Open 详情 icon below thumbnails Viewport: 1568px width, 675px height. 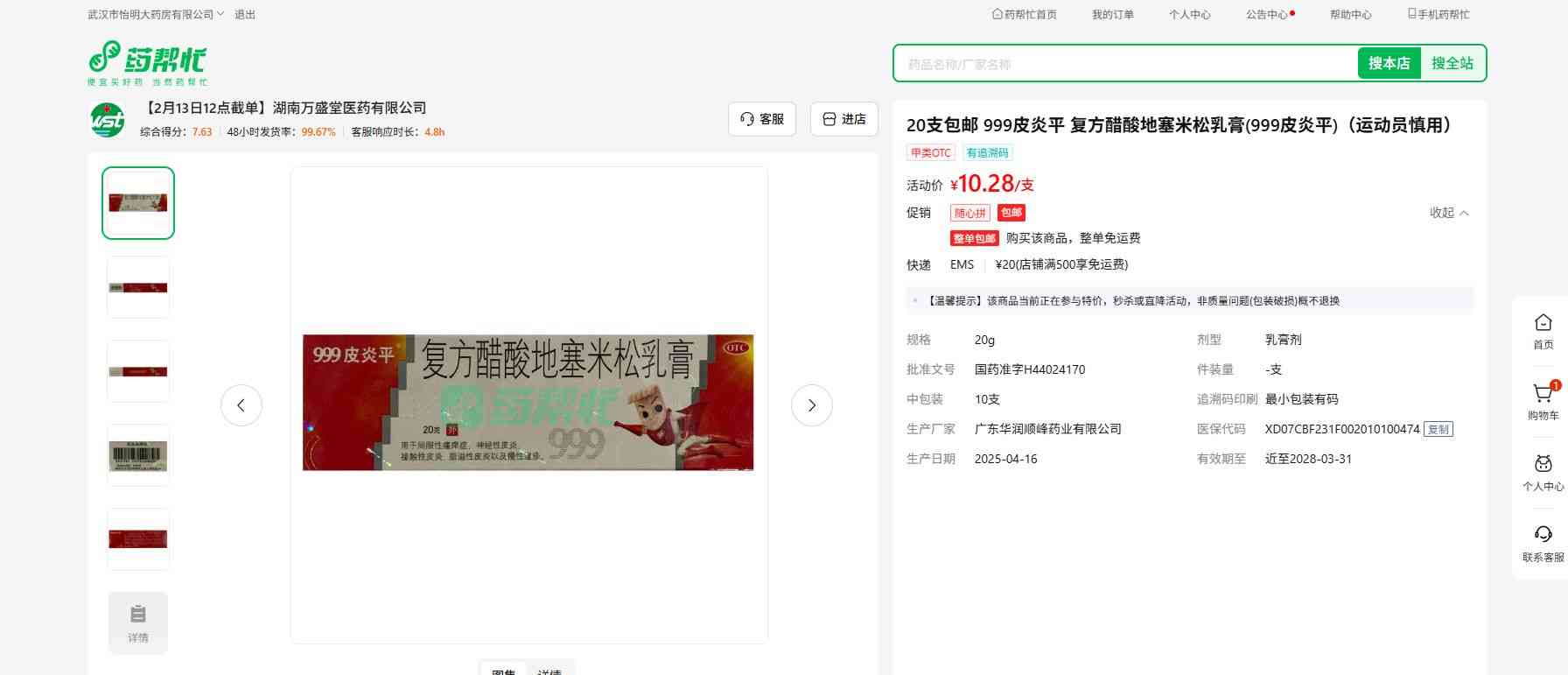138,622
